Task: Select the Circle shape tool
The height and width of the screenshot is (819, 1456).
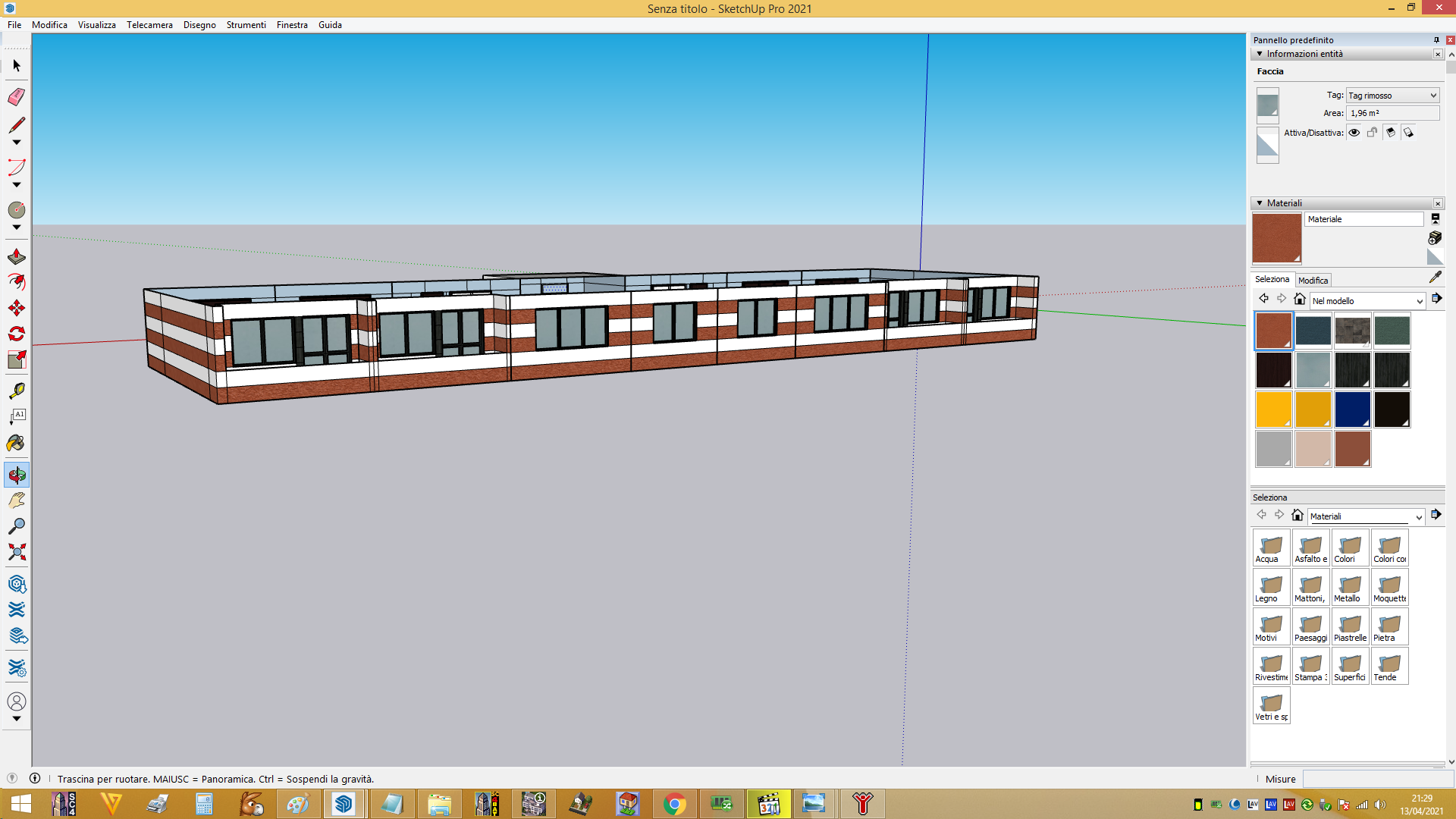Action: tap(17, 209)
